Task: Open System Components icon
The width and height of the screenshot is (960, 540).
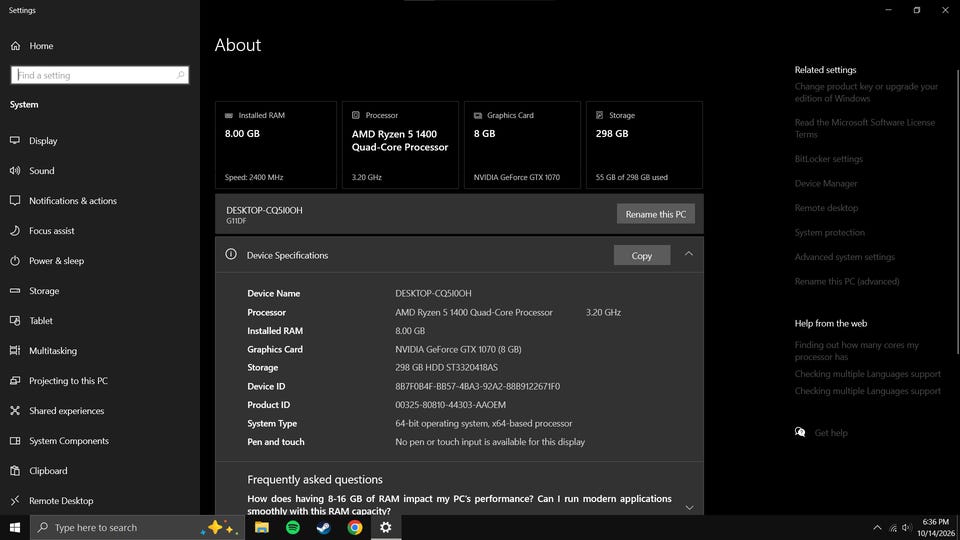Action: [15, 440]
